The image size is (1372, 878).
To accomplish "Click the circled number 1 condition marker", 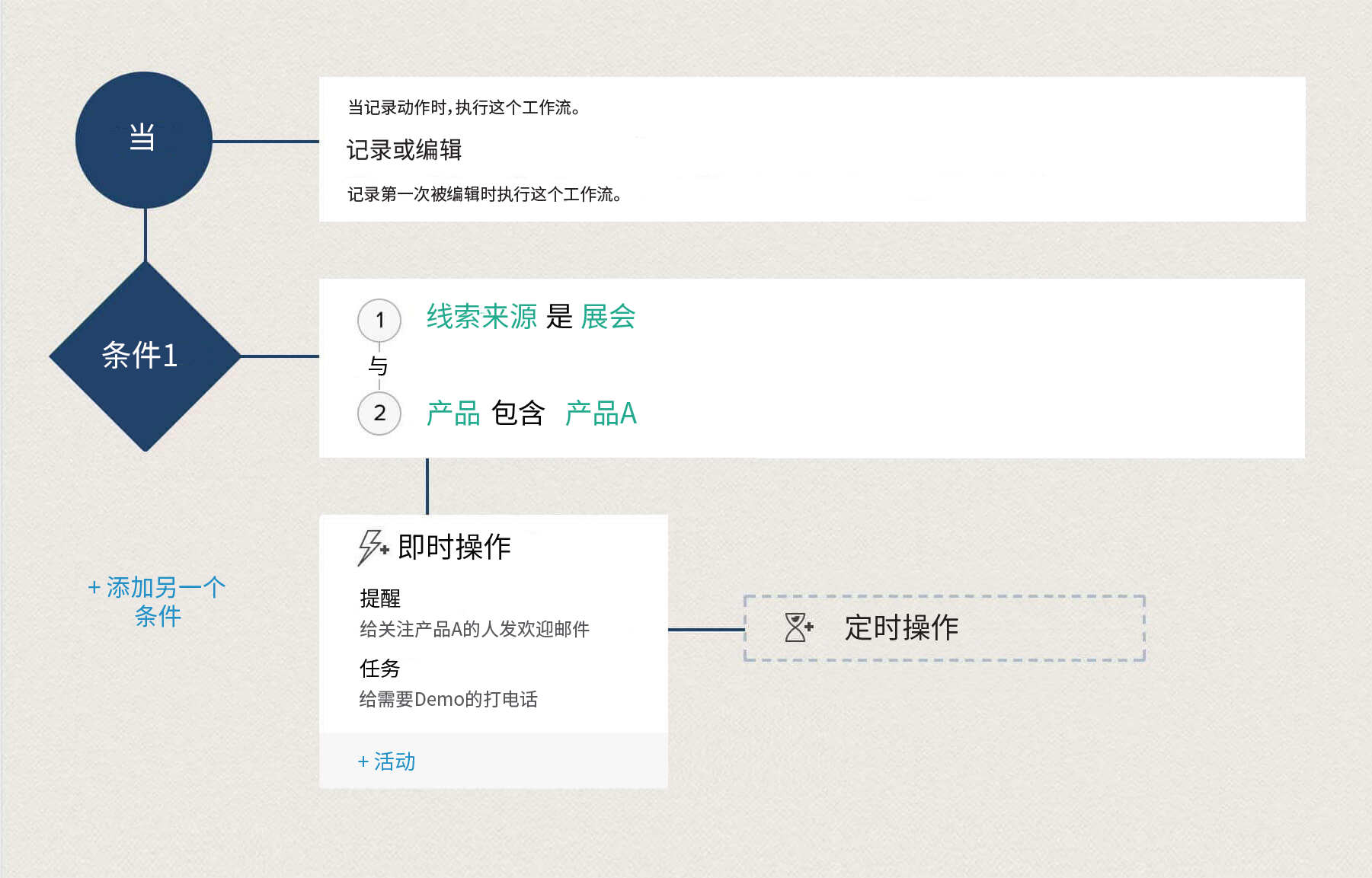I will click(x=379, y=321).
